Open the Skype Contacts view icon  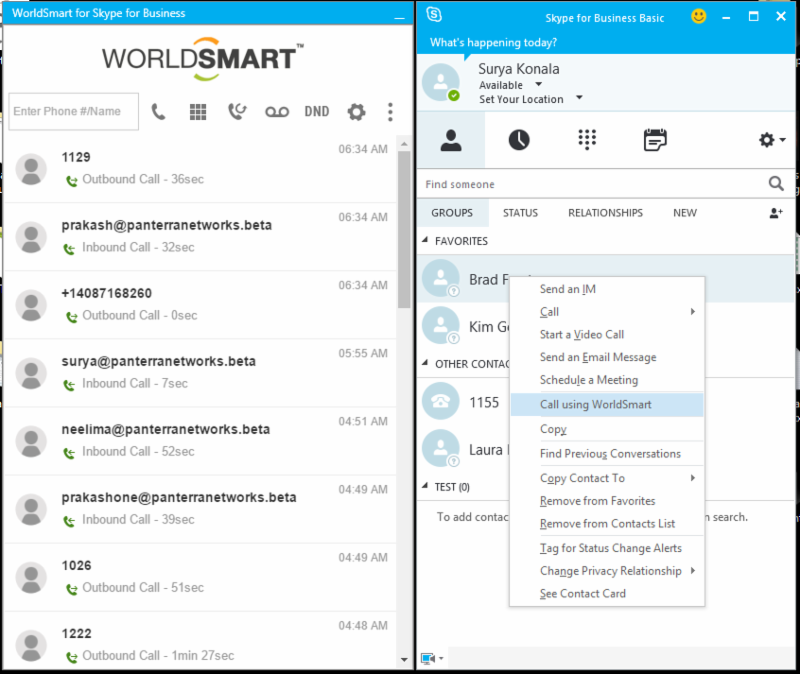click(x=451, y=140)
